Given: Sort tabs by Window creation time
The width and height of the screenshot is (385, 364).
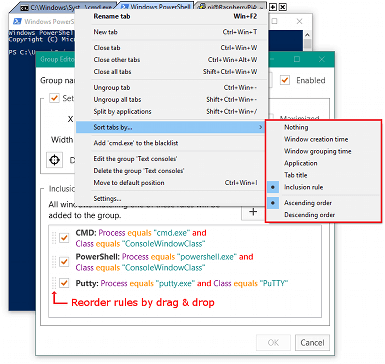Looking at the screenshot, I should click(x=323, y=139).
